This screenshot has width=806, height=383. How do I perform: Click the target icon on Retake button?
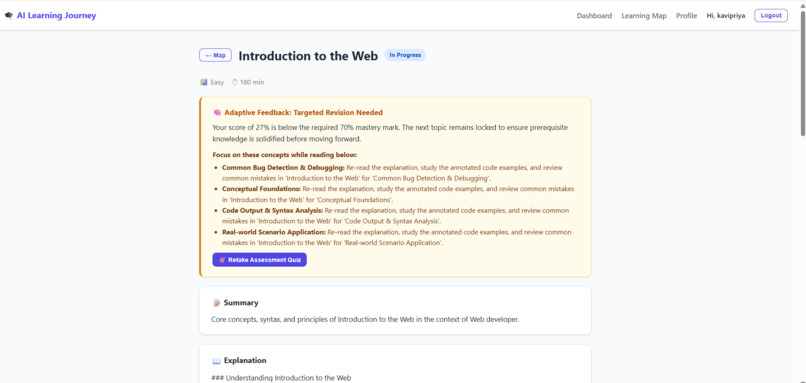(223, 260)
